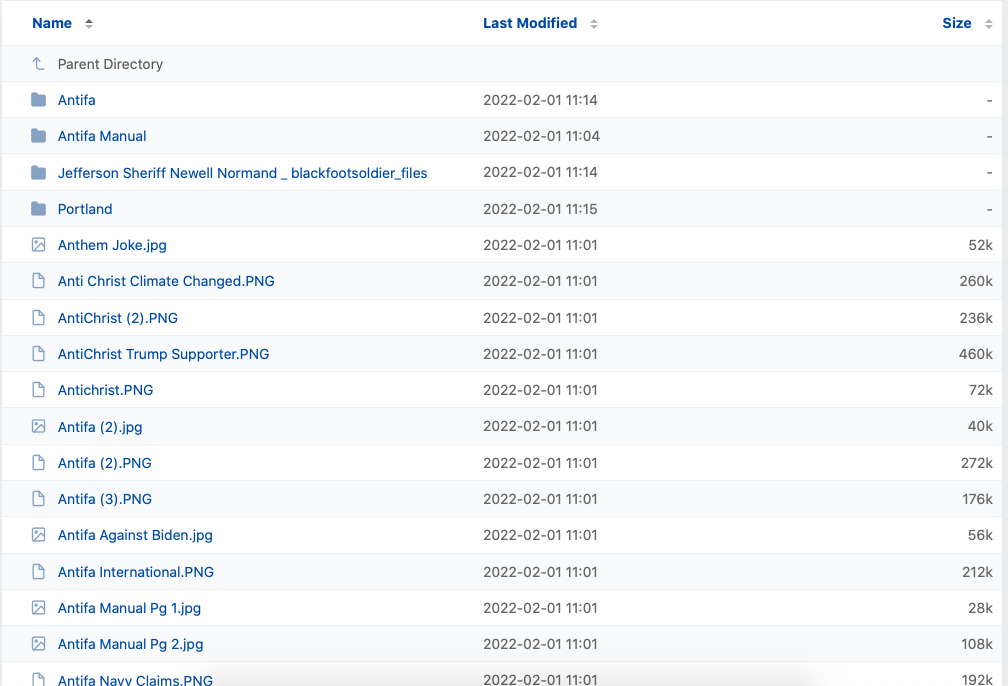Sort listing by Name column header
This screenshot has width=1008, height=686.
pos(52,23)
